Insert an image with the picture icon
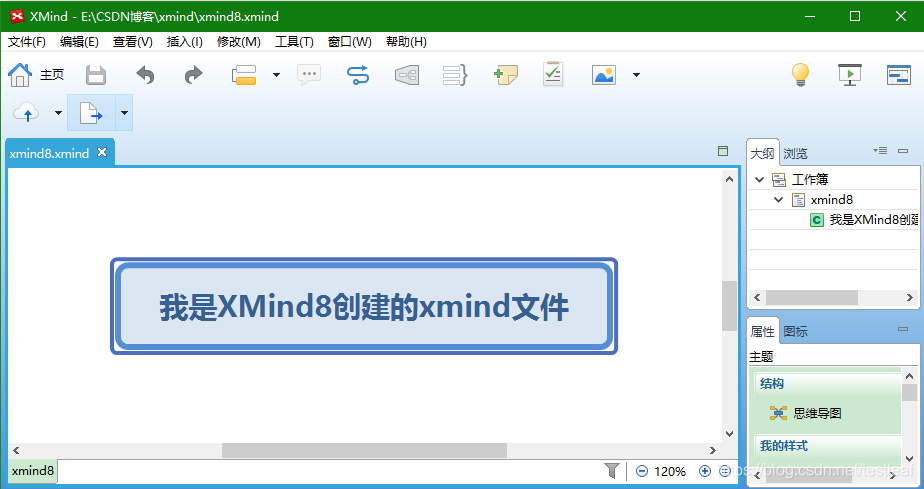This screenshot has width=924, height=489. pos(604,75)
